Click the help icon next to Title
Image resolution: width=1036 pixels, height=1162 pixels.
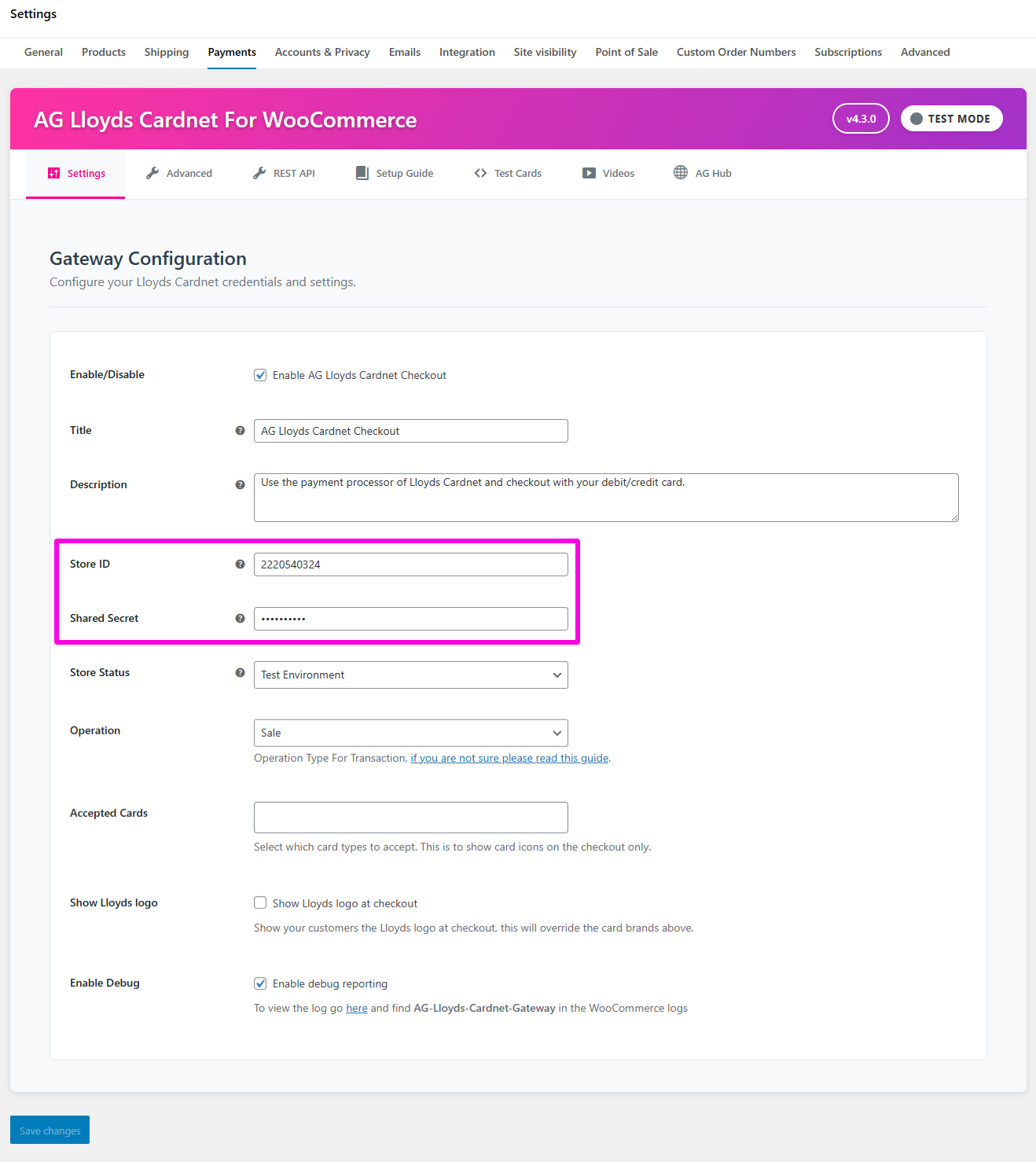click(240, 431)
